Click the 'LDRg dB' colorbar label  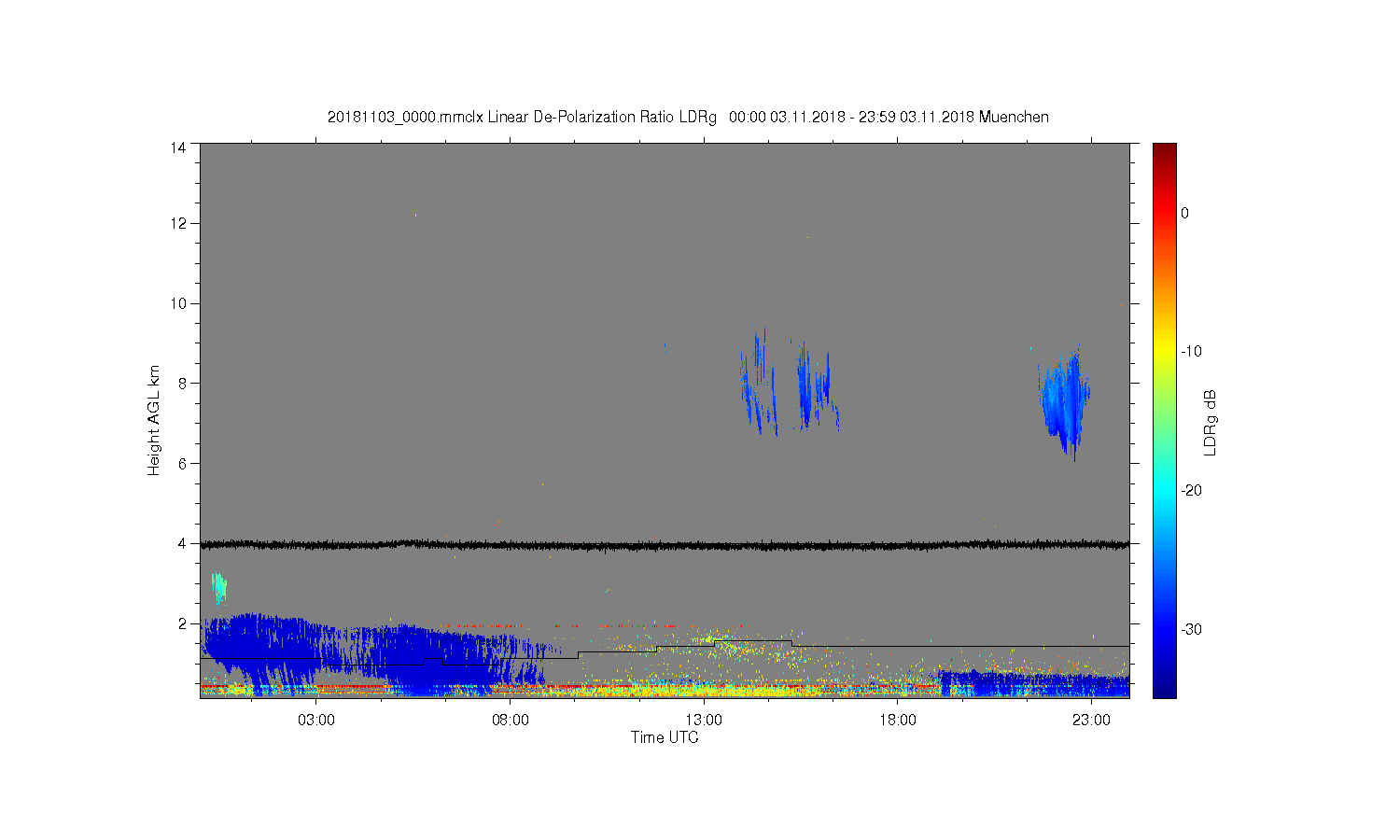tap(1211, 422)
